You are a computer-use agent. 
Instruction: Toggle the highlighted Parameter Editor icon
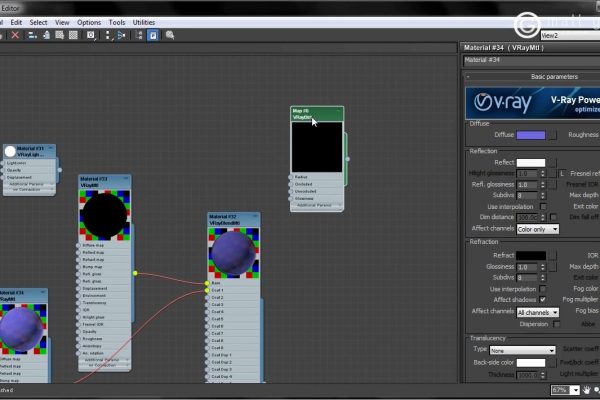[x=153, y=35]
